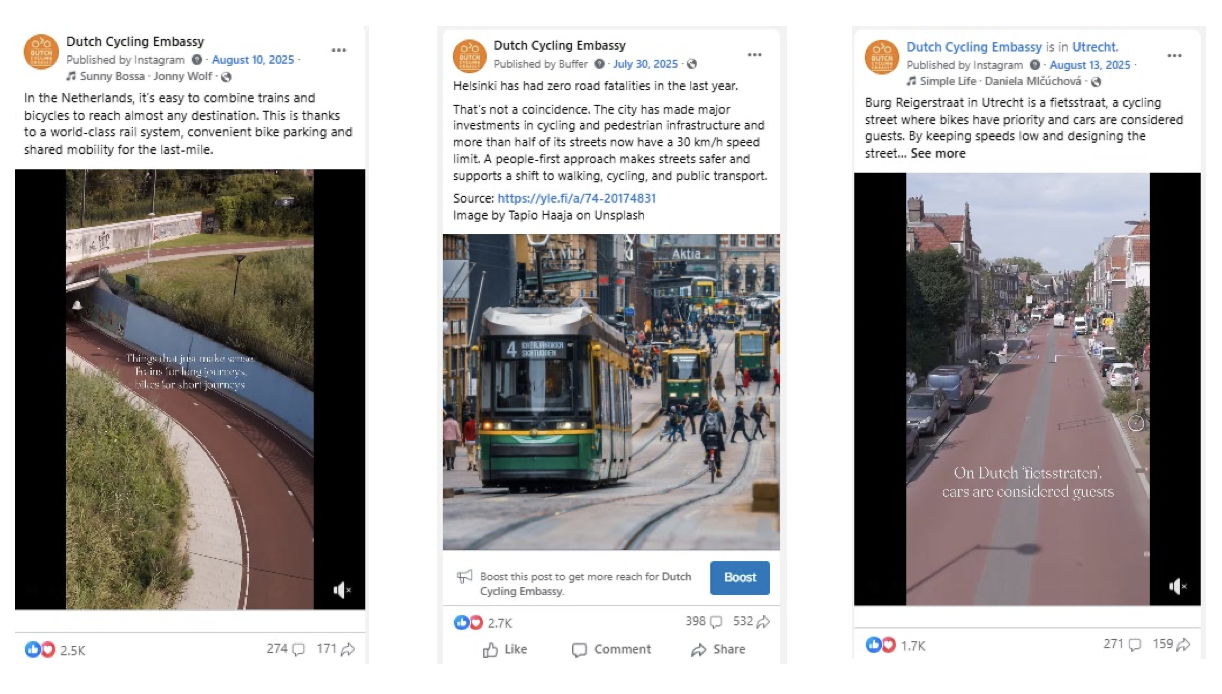Unmute the fietsstraat video
Screen dimensions: 1222x694
1179,586
